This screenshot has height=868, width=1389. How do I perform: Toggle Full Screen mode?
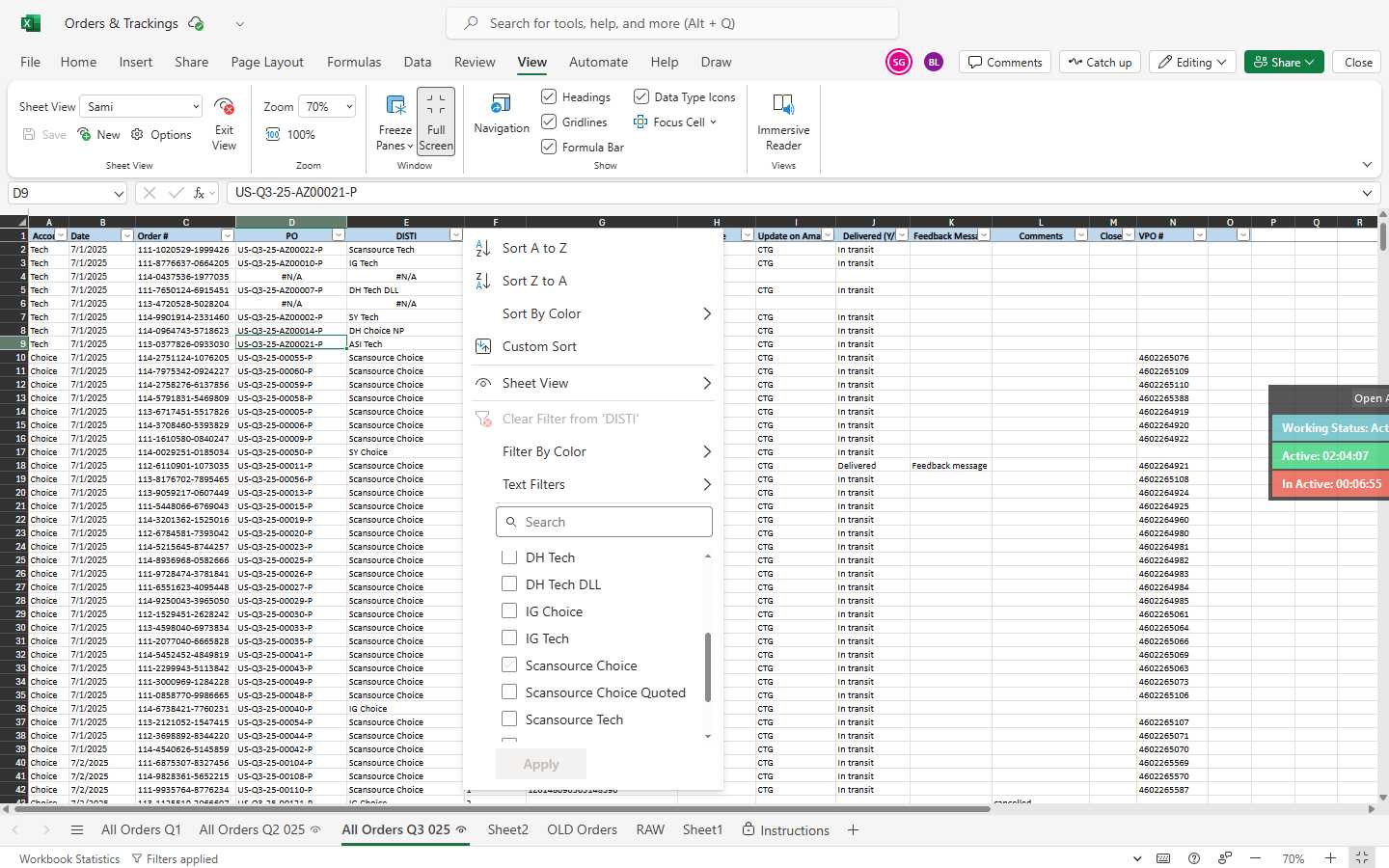[436, 121]
